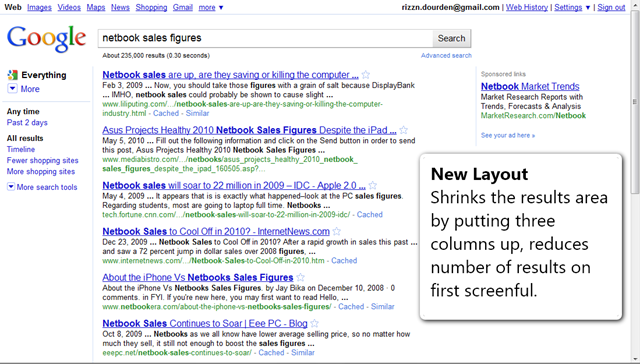Select Timeline view in sidebar
Image resolution: width=640 pixels, height=364 pixels.
21,149
